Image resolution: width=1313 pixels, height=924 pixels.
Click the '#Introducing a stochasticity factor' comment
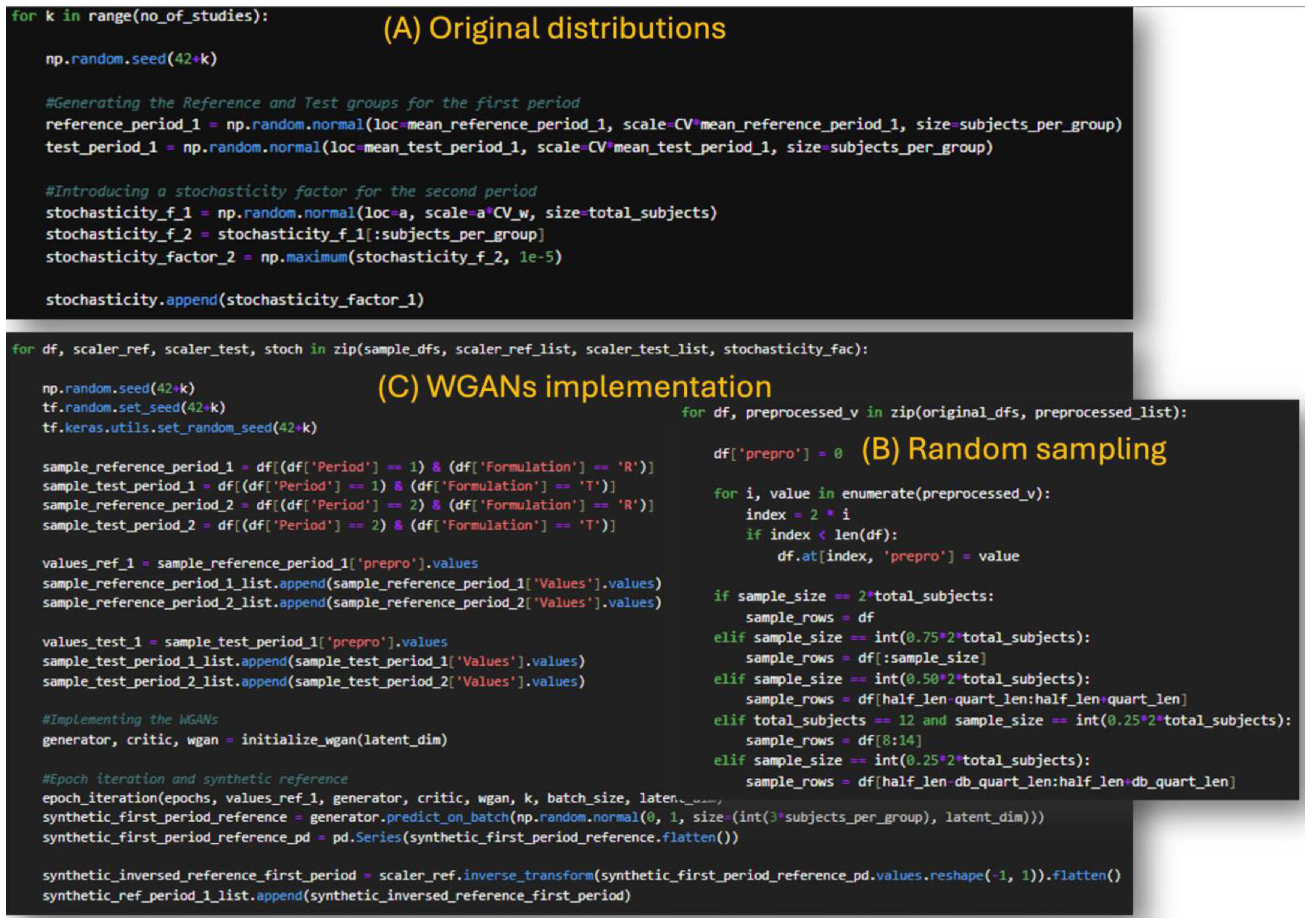(x=291, y=191)
